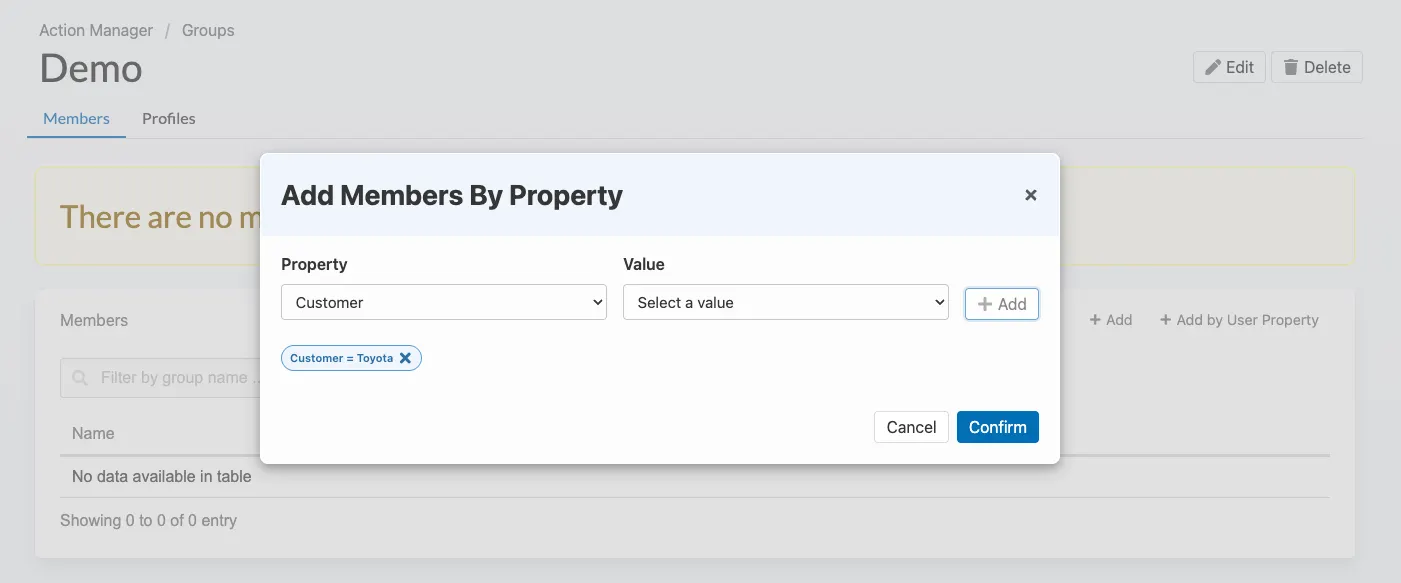The height and width of the screenshot is (583, 1401).
Task: Select the Members tab
Action: 76,118
